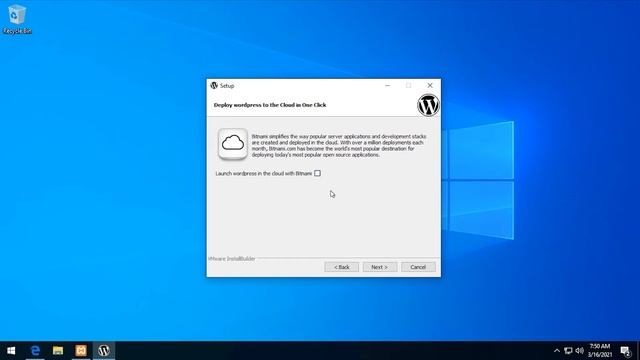The width and height of the screenshot is (640, 360).
Task: Open the Recycle Bin desktop icon
Action: (x=17, y=19)
